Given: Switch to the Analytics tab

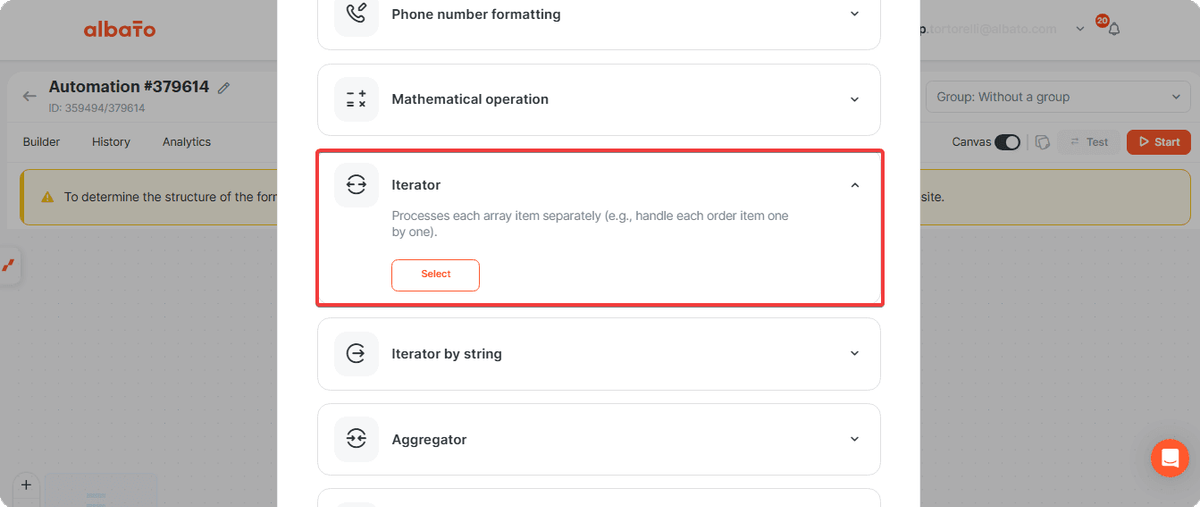Looking at the screenshot, I should click(x=187, y=142).
